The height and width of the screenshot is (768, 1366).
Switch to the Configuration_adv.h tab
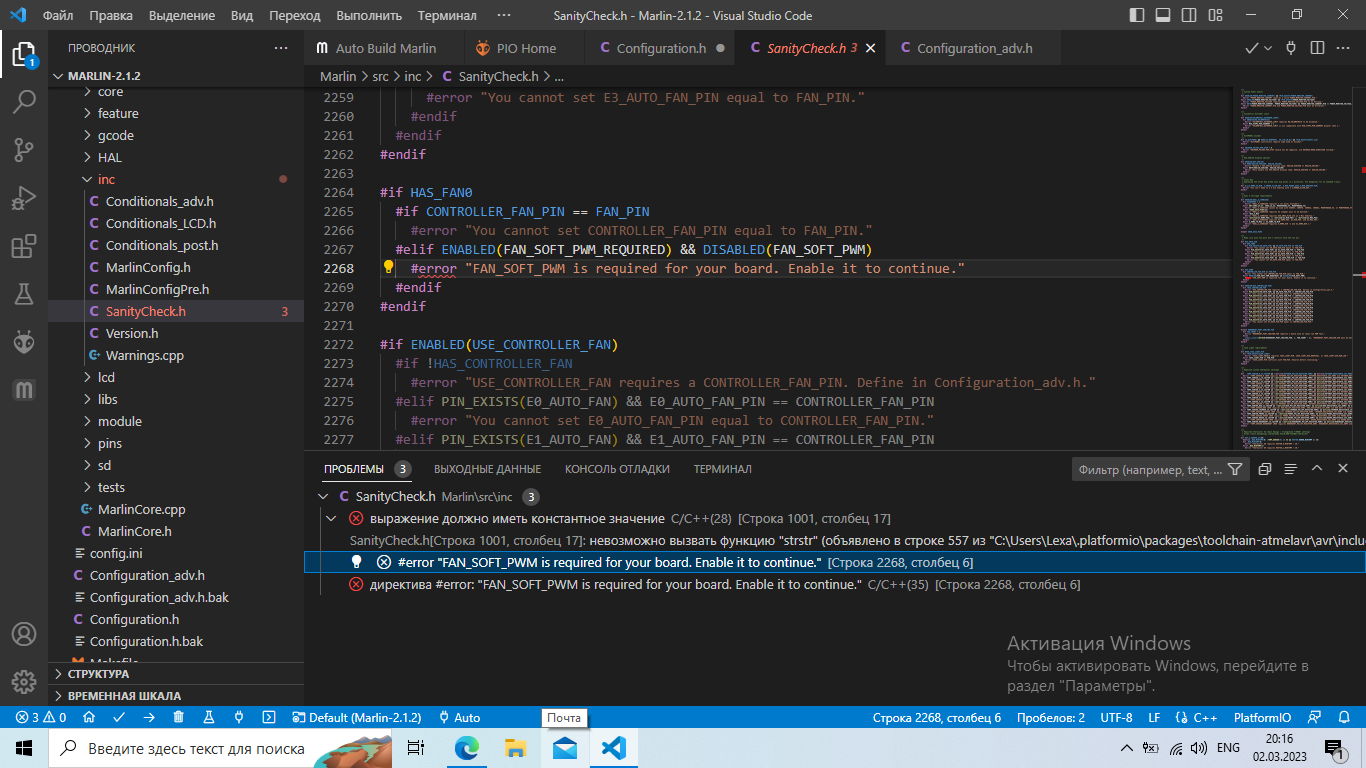pyautogui.click(x=974, y=48)
